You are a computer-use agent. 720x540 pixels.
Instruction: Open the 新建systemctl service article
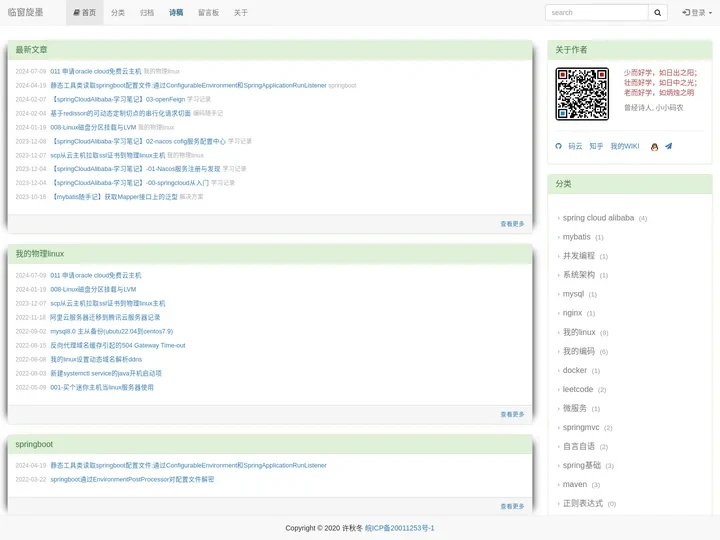pyautogui.click(x=106, y=373)
